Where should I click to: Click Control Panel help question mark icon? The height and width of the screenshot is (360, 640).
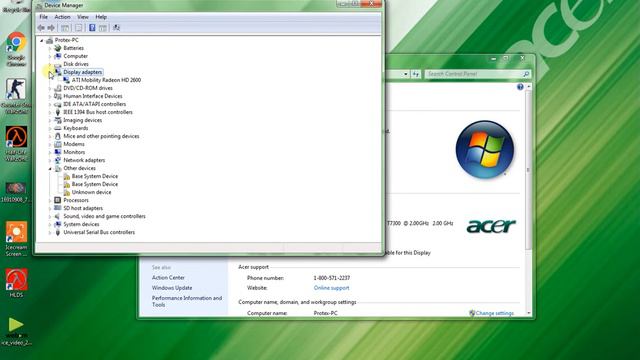point(520,87)
